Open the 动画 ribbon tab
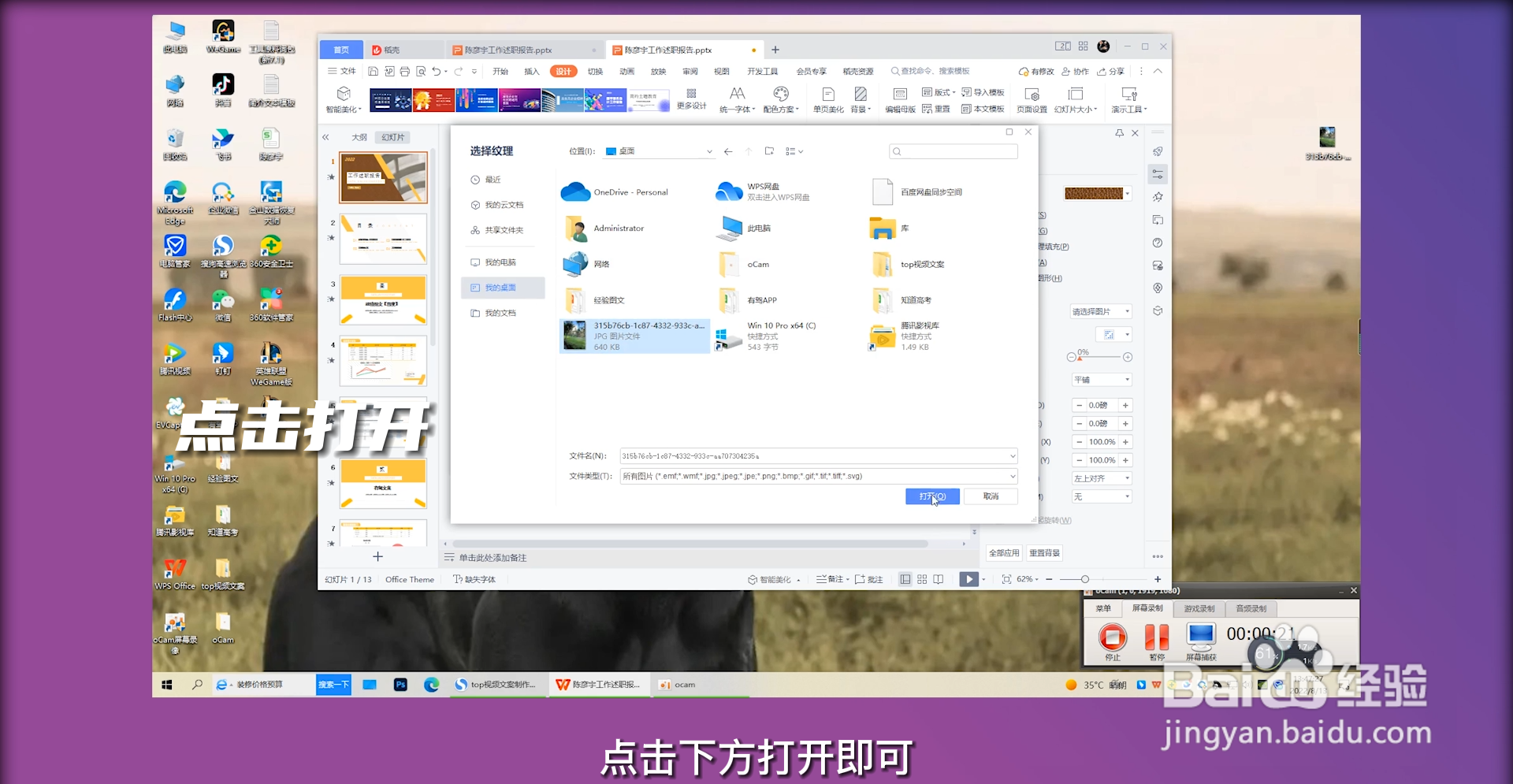Viewport: 1513px width, 784px height. tap(626, 71)
